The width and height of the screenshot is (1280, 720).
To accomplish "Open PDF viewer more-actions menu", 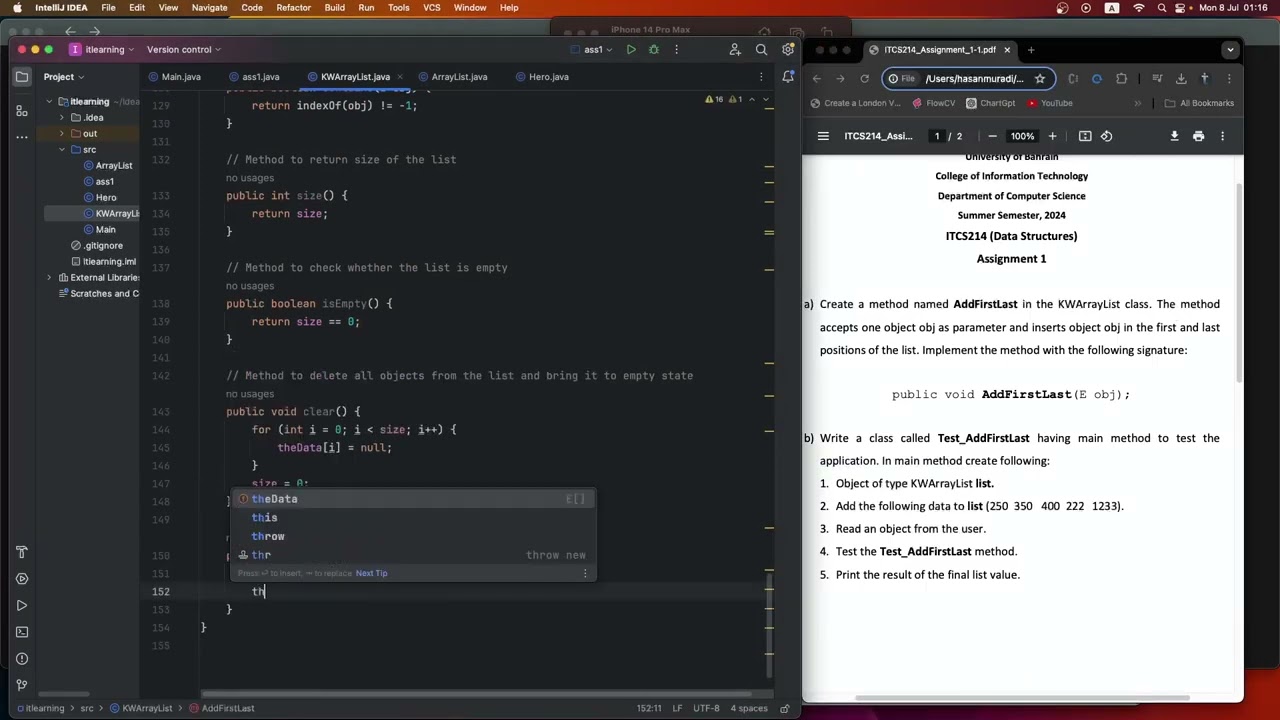I will pyautogui.click(x=1222, y=136).
